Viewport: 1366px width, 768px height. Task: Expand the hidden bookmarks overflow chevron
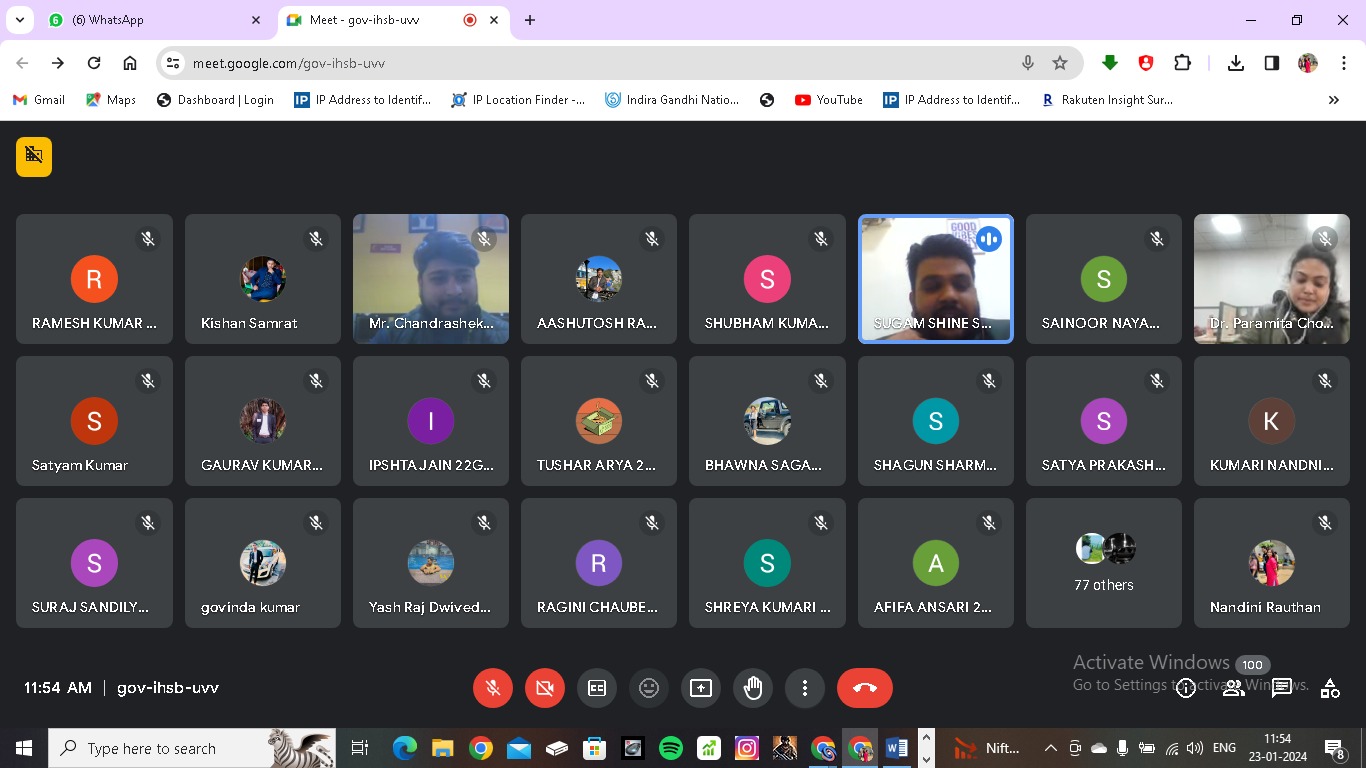click(1333, 100)
